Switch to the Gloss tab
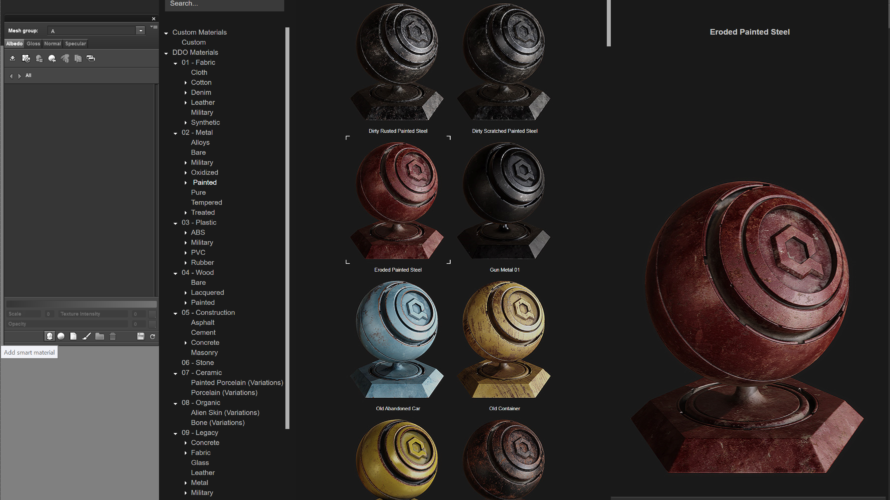 pos(33,44)
